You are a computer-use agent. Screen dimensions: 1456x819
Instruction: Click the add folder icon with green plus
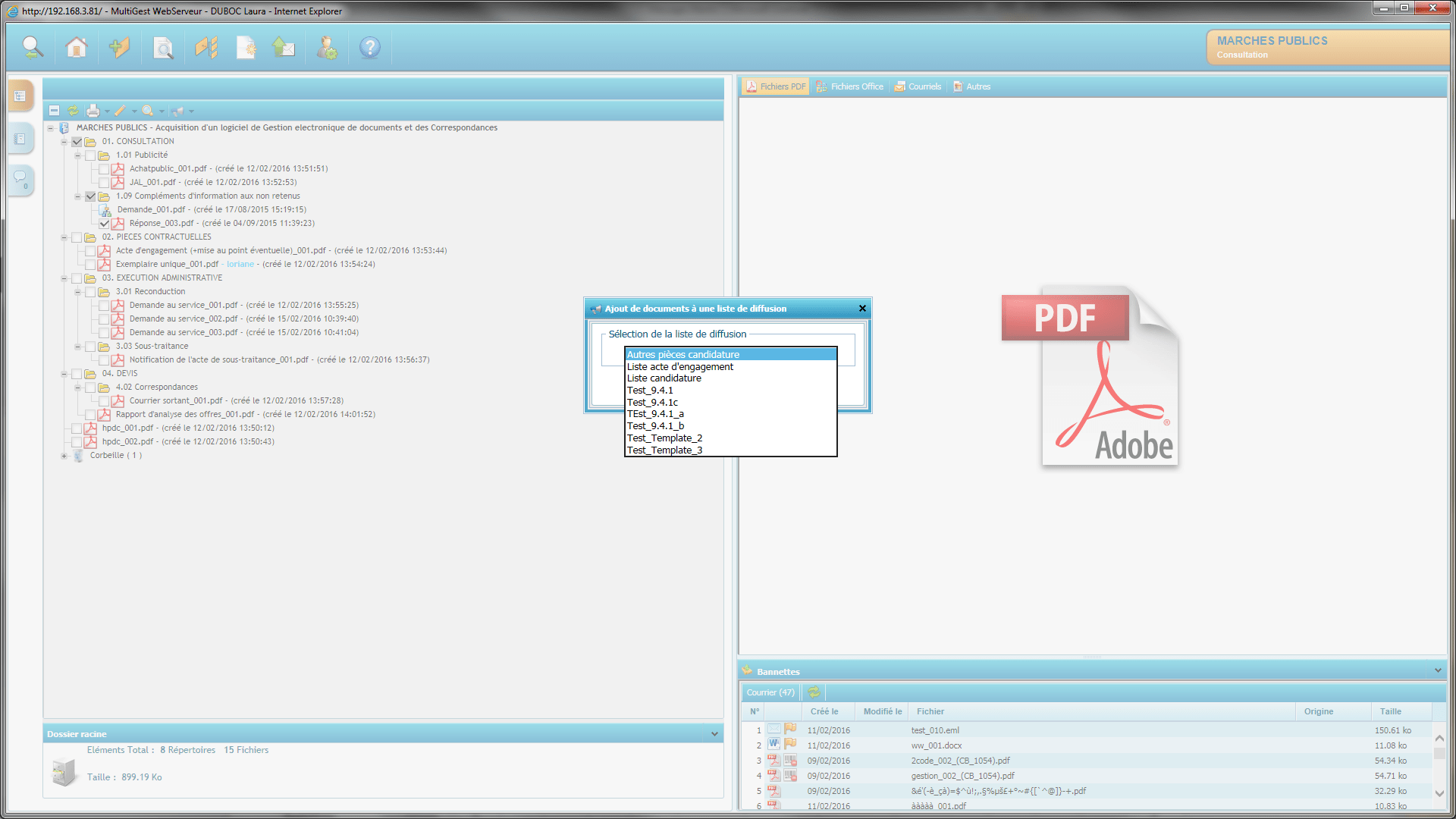(x=119, y=48)
